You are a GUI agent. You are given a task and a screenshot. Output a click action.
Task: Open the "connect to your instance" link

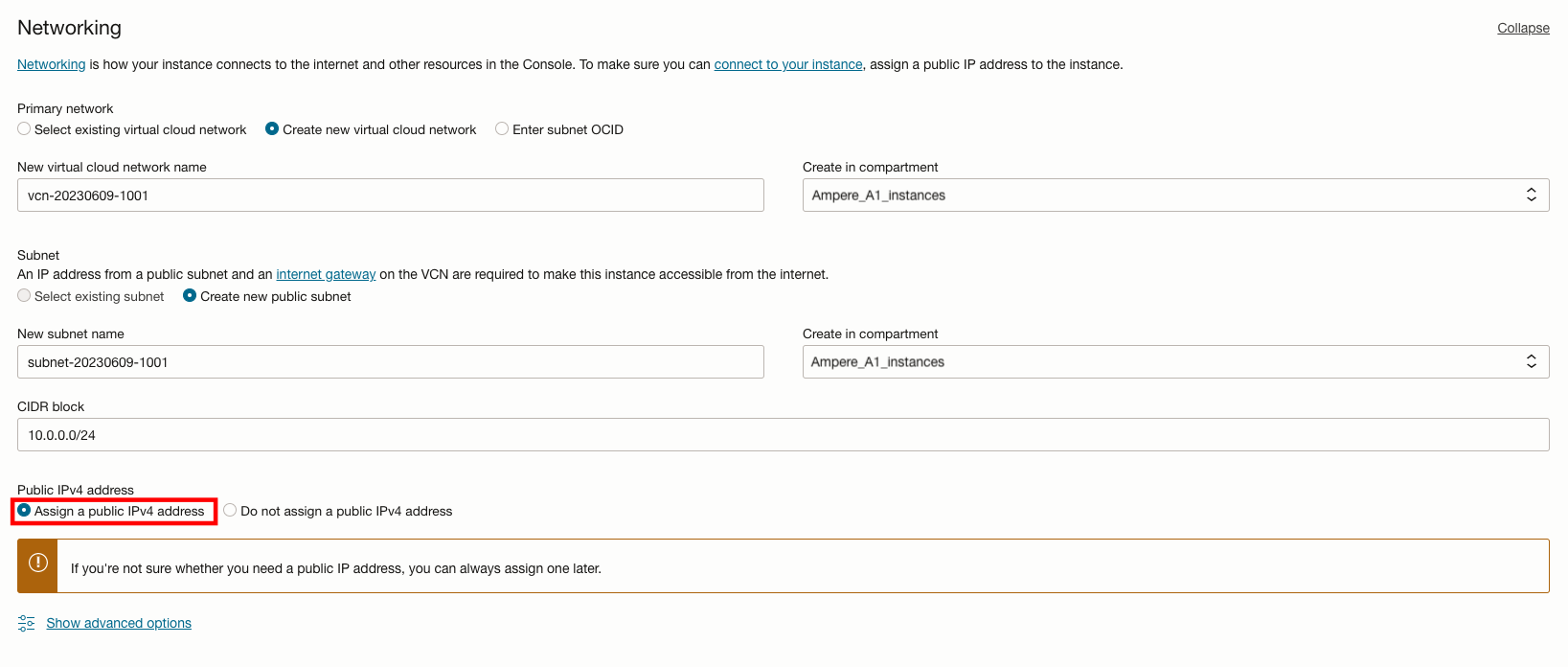[x=787, y=64]
